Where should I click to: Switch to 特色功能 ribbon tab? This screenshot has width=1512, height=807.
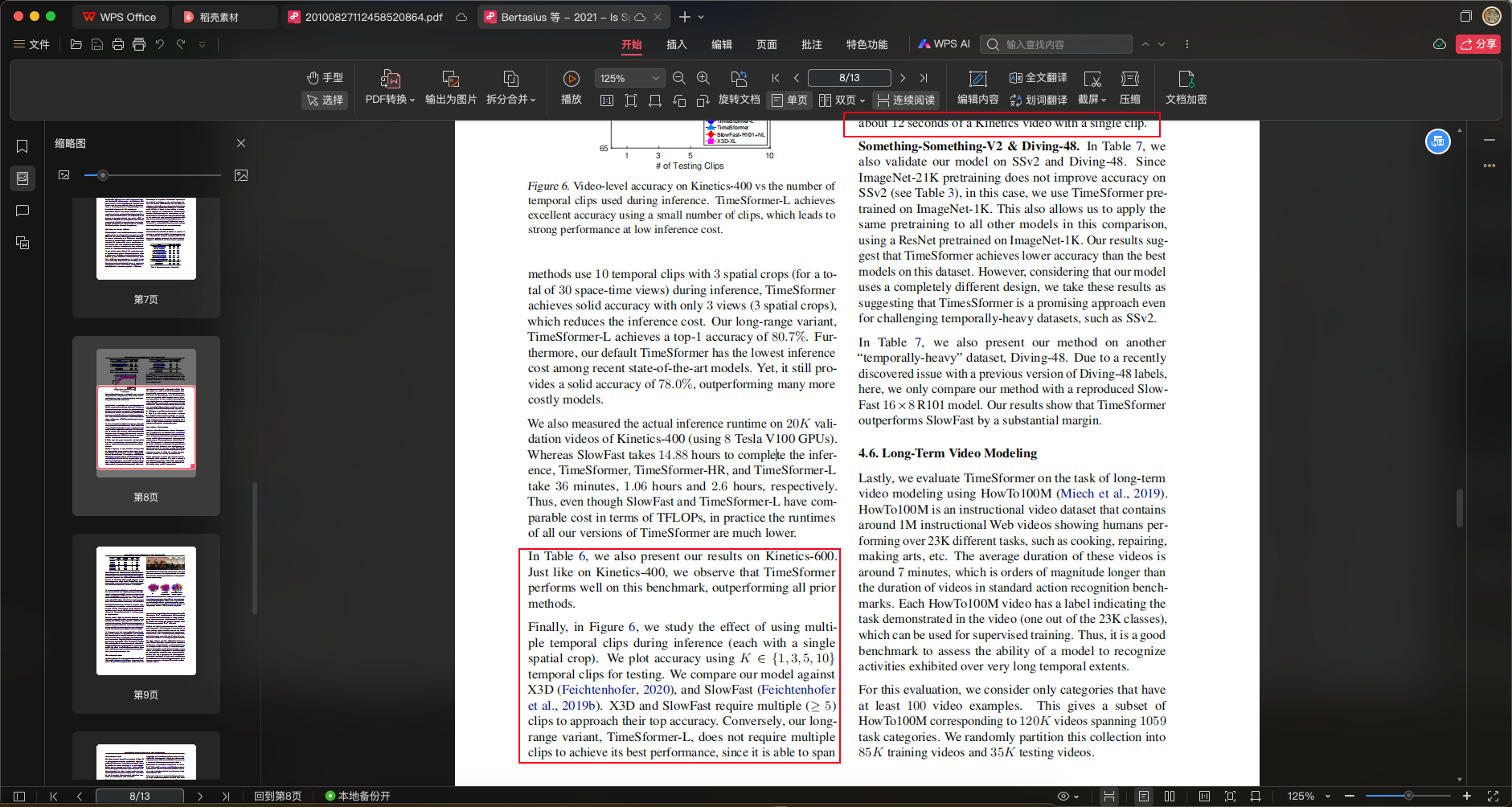tap(867, 44)
